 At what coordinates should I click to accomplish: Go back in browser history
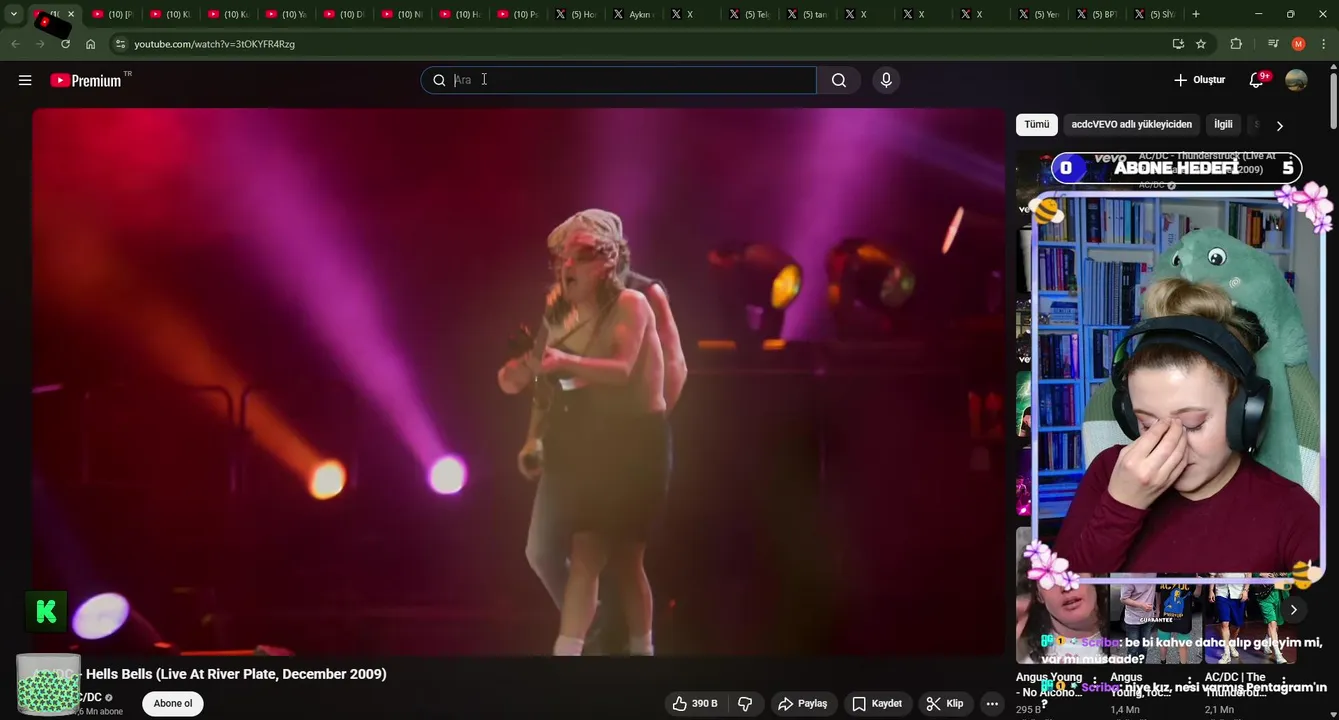pos(15,44)
